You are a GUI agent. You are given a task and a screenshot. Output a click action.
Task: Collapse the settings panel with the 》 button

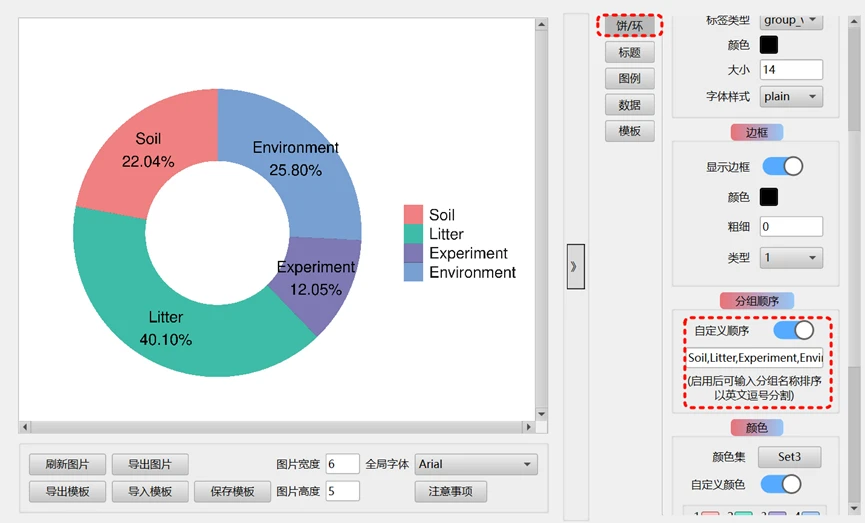[575, 266]
